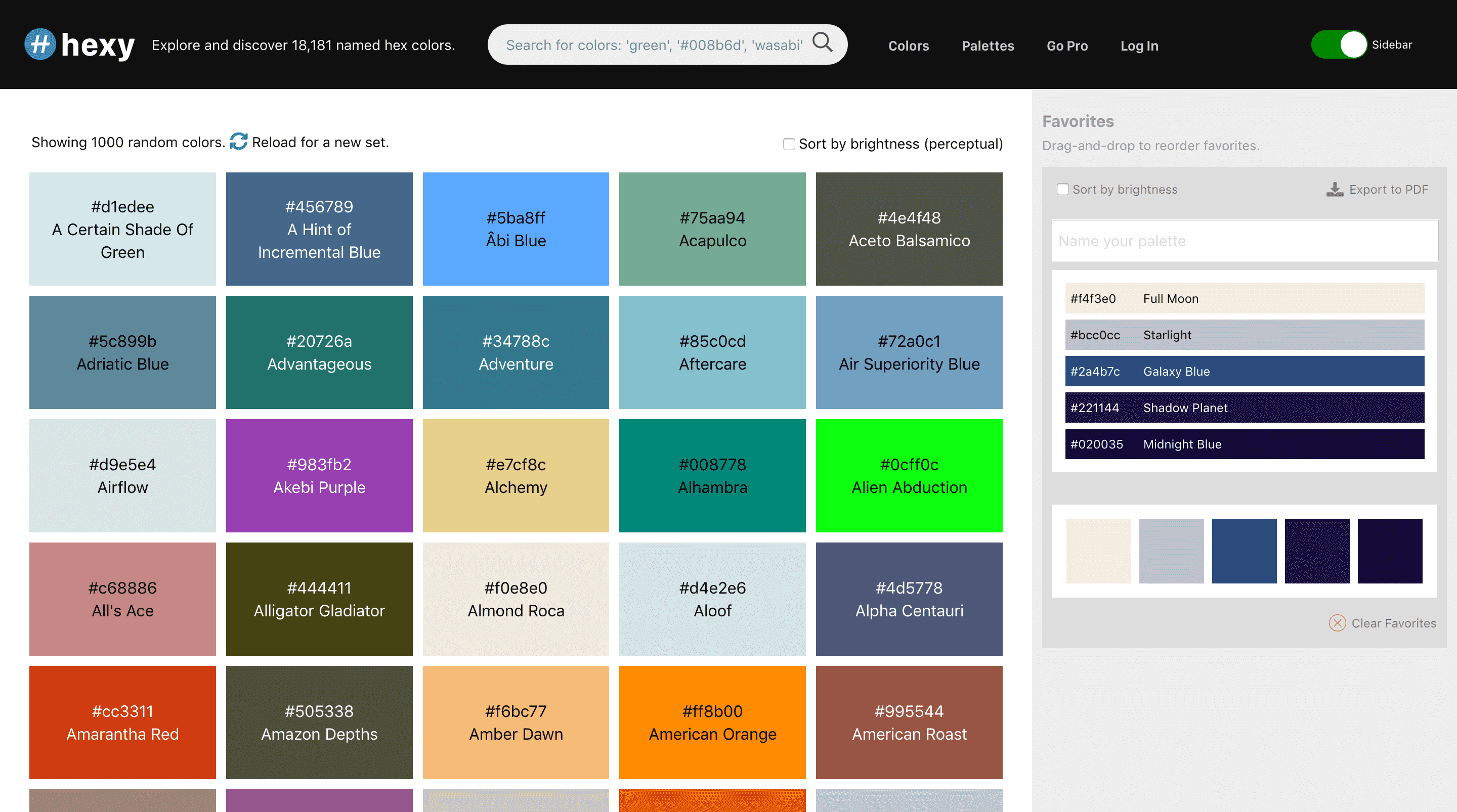Screen dimensions: 1457x812
Task: Select the Alien Abduction green swatch
Action: click(x=909, y=476)
